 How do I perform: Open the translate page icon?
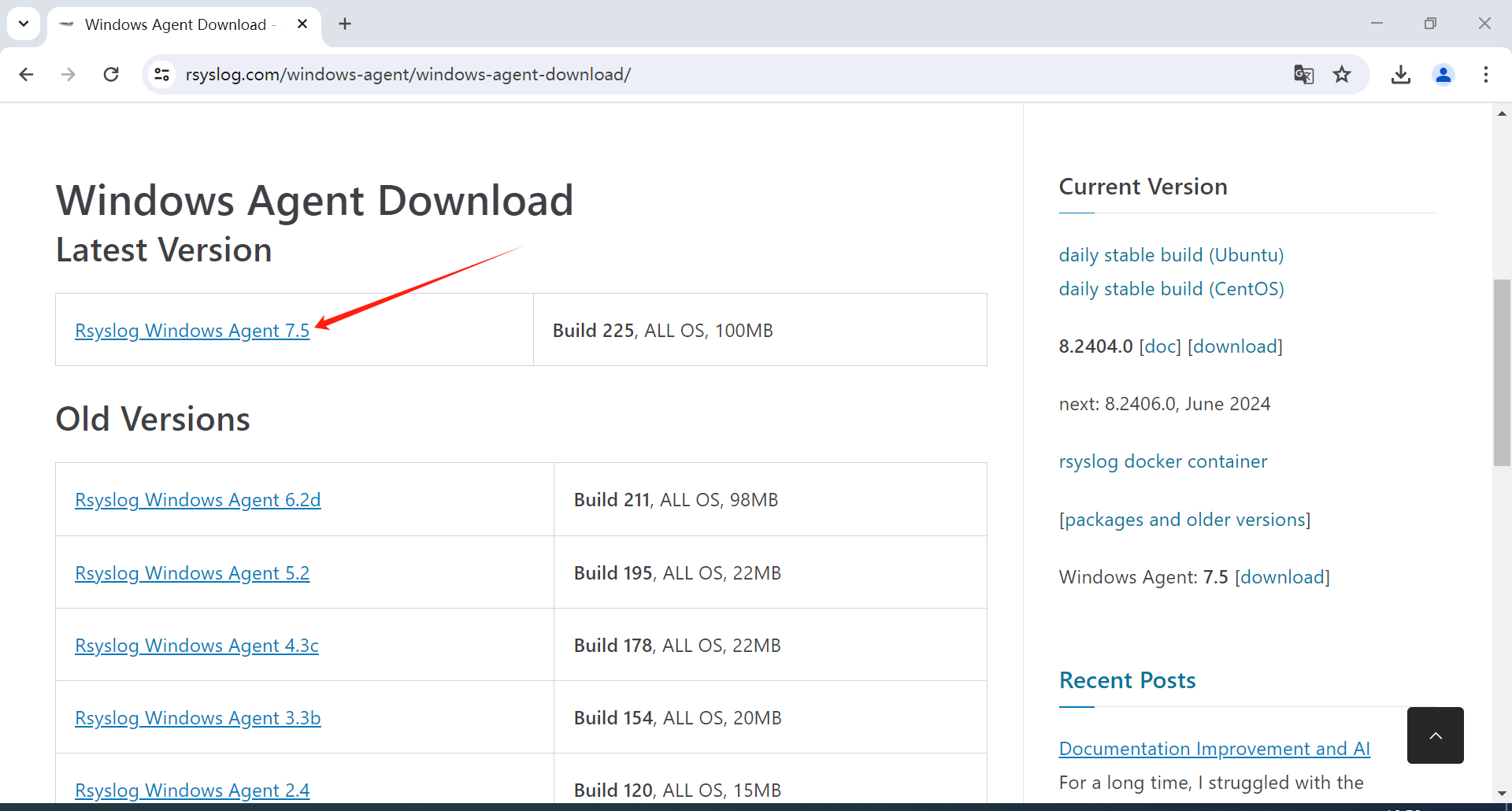pos(1303,74)
